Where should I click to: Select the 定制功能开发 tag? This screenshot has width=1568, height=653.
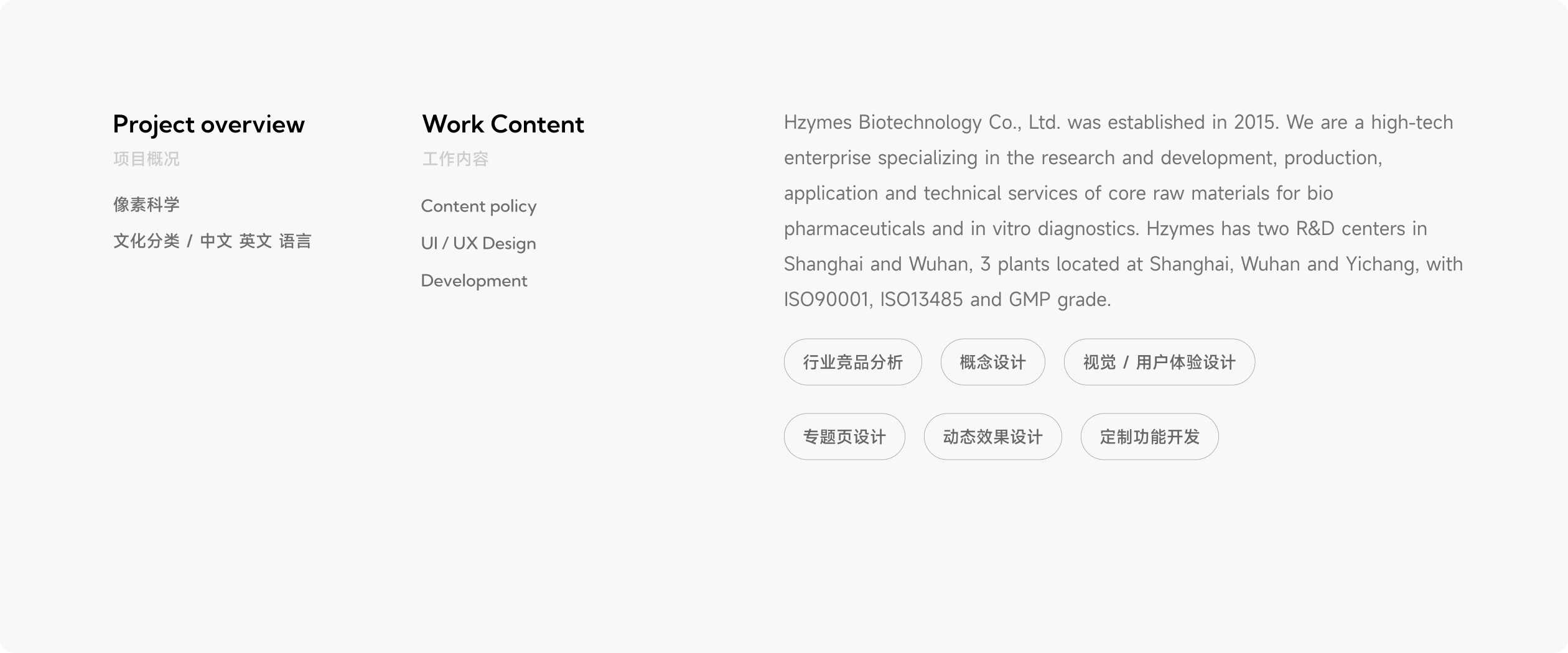pyautogui.click(x=1149, y=437)
